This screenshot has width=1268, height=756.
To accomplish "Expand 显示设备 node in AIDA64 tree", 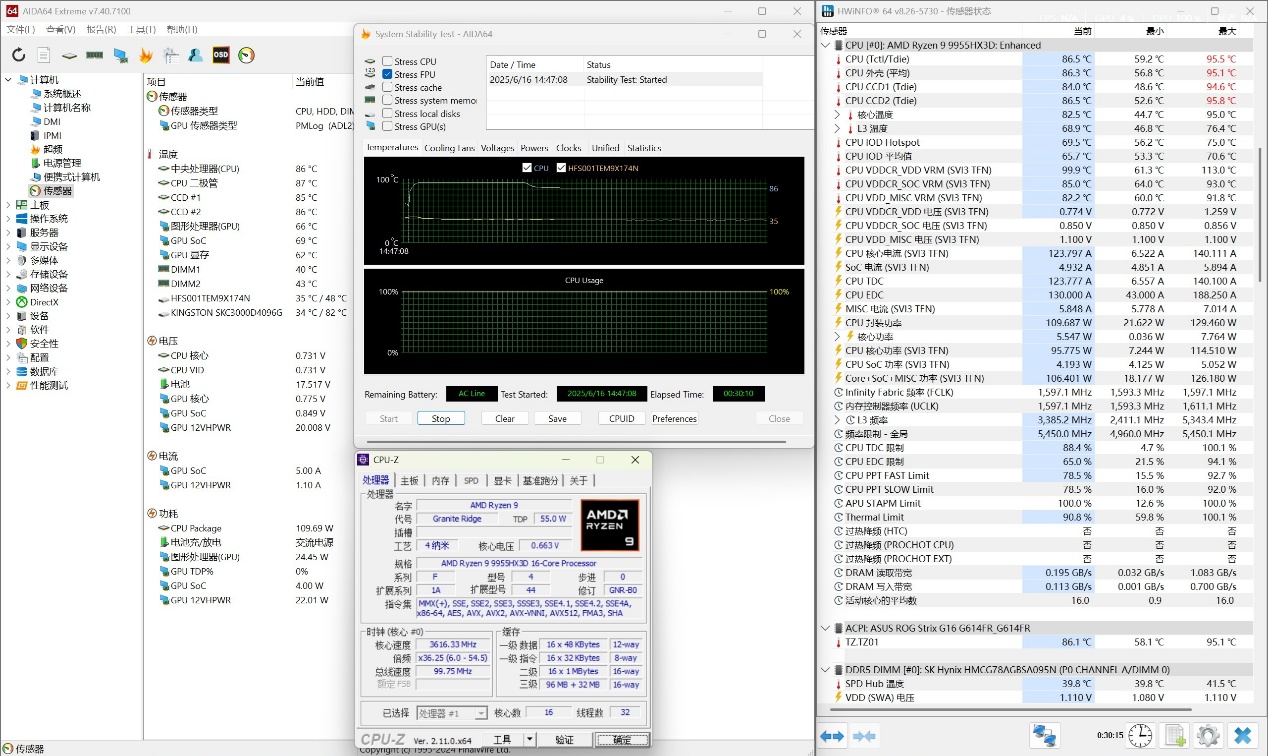I will pyautogui.click(x=9, y=246).
